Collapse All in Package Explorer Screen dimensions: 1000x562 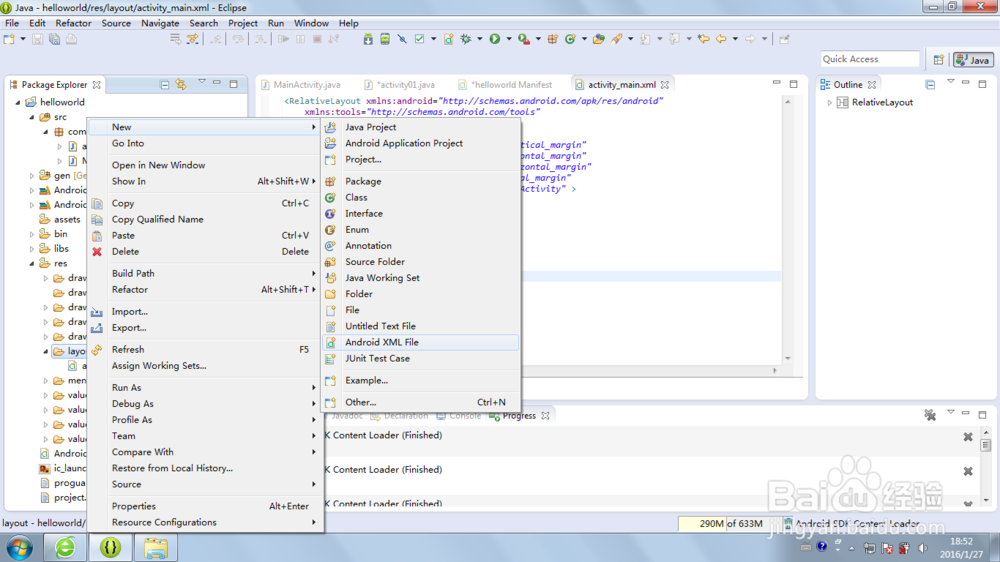coord(165,84)
